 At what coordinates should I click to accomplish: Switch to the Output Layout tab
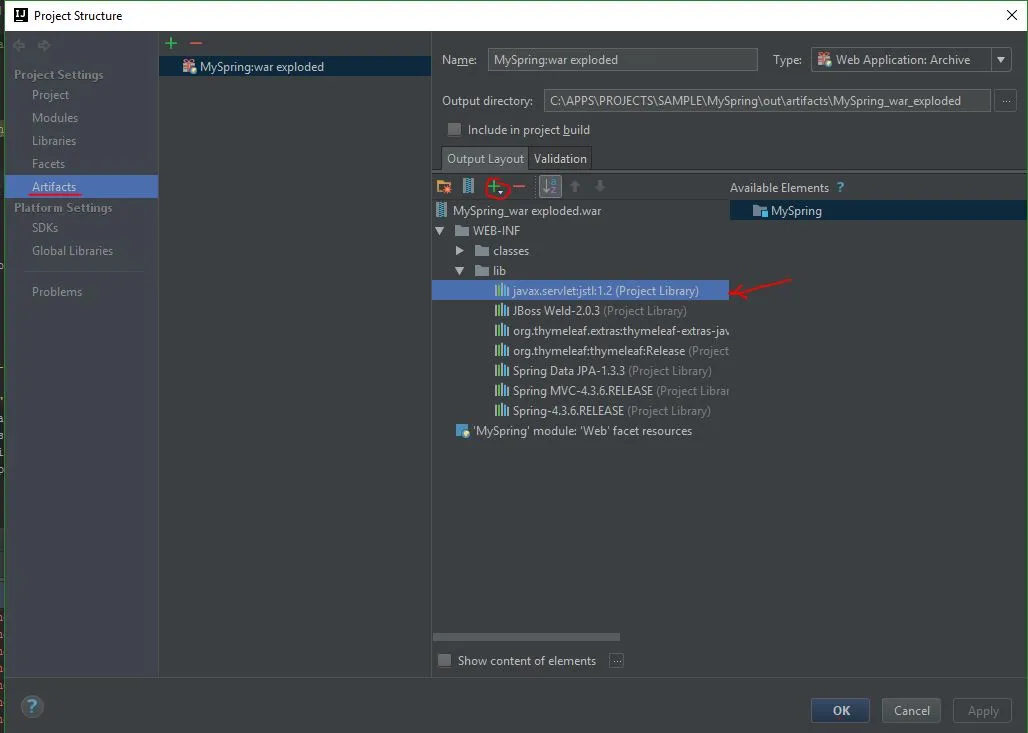click(485, 159)
